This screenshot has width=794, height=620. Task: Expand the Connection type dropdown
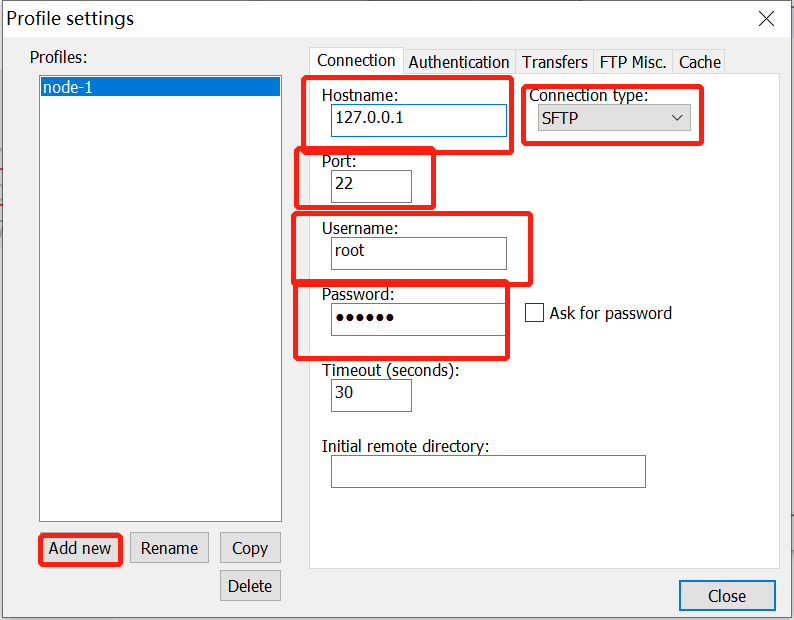(x=614, y=118)
